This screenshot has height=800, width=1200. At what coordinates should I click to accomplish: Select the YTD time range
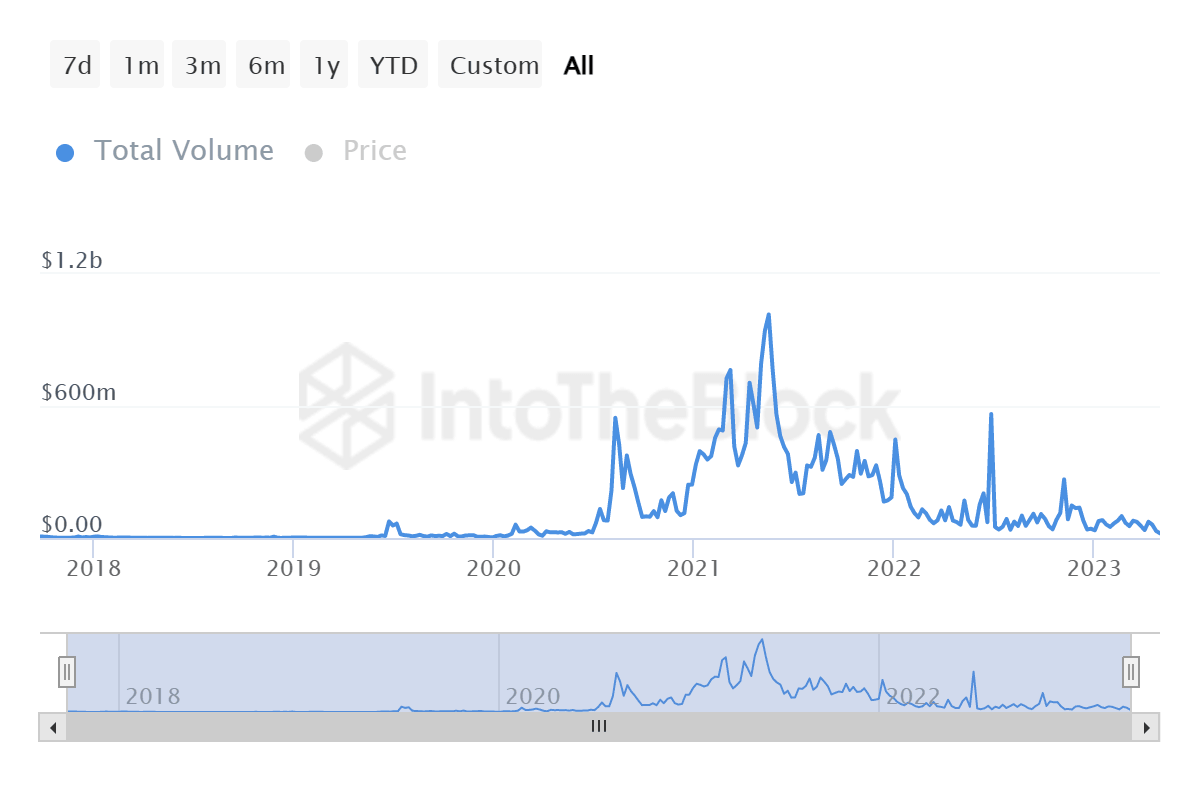[393, 64]
